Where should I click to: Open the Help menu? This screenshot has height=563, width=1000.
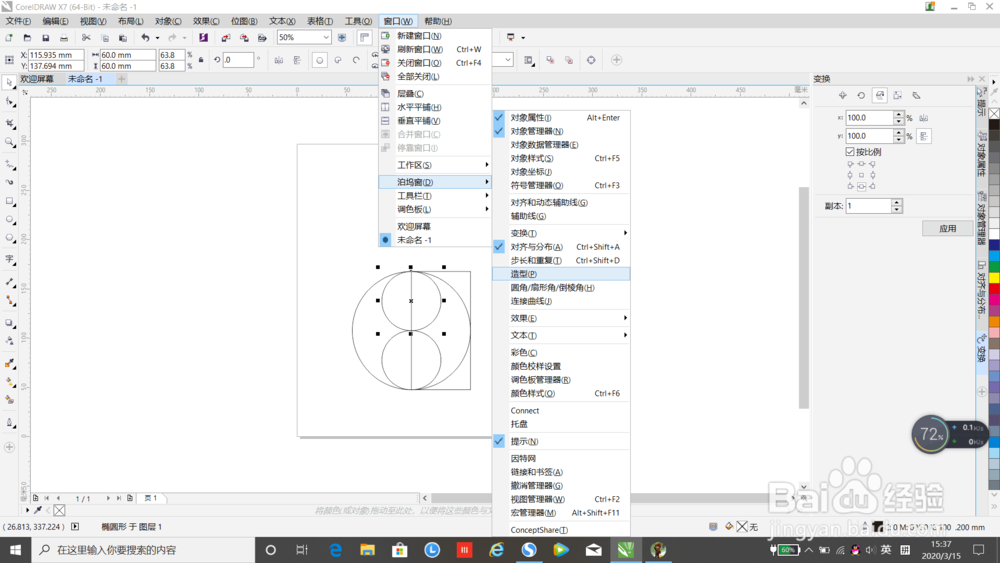tap(438, 21)
